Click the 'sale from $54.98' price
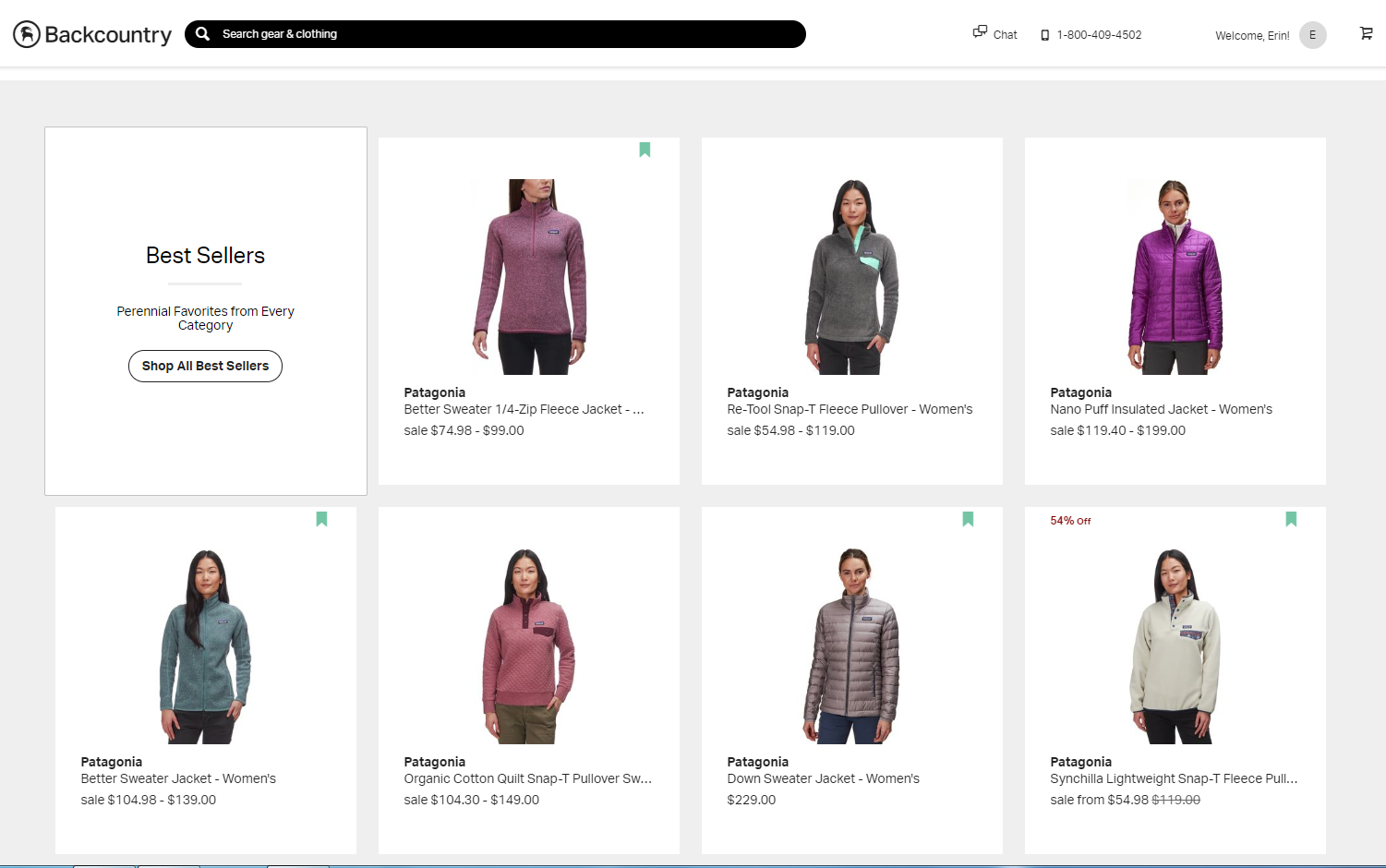Image resolution: width=1386 pixels, height=868 pixels. coord(1099,800)
